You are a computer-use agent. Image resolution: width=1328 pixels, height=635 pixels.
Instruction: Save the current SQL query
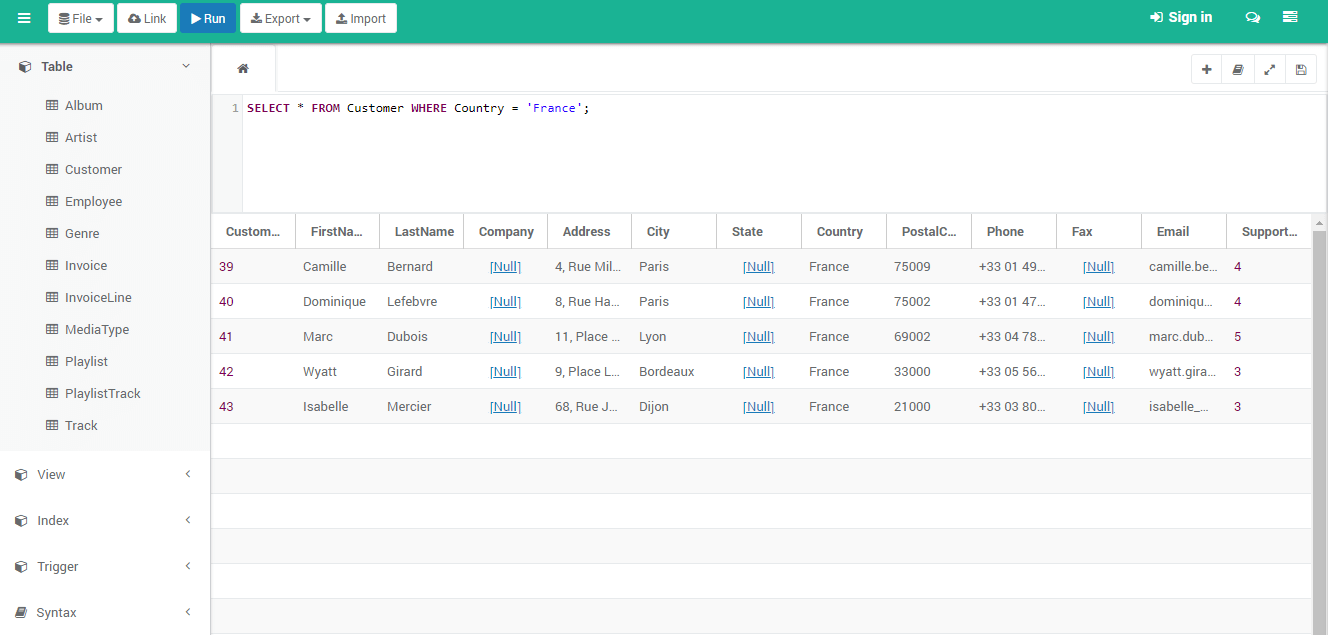(1301, 69)
